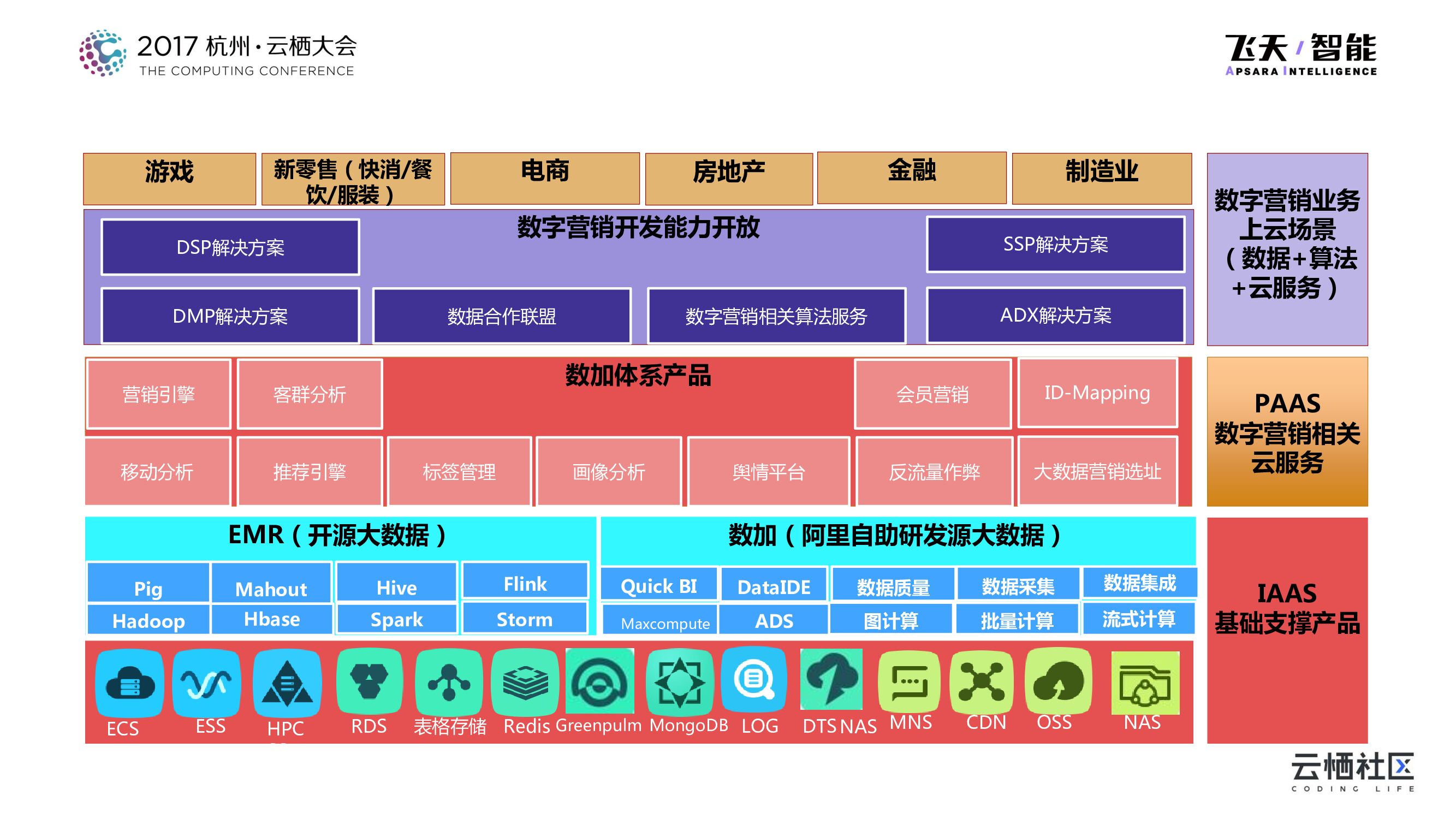Click the RDS hexagon database icon
1456x819 pixels.
point(369,681)
